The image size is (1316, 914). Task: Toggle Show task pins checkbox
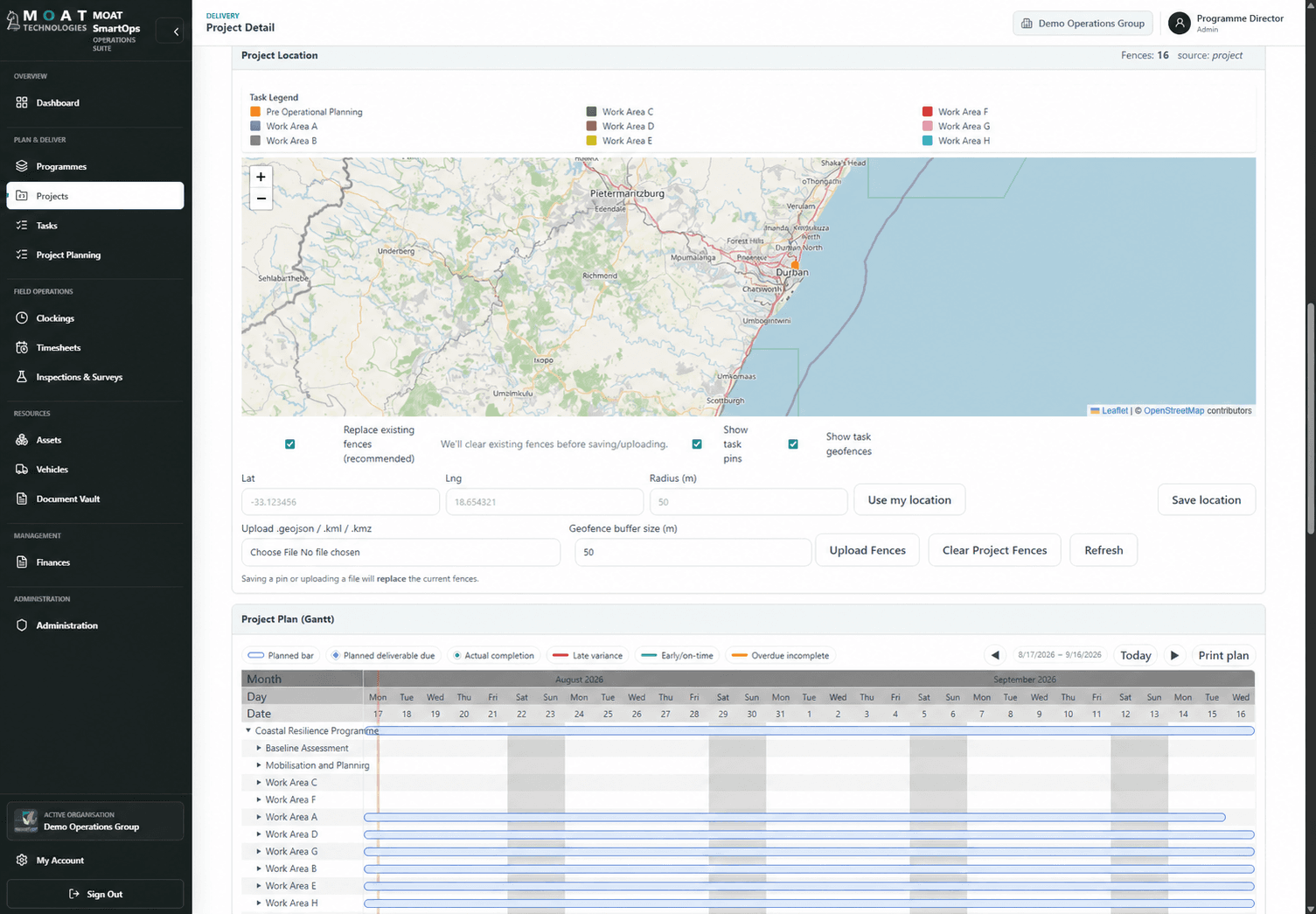point(697,444)
